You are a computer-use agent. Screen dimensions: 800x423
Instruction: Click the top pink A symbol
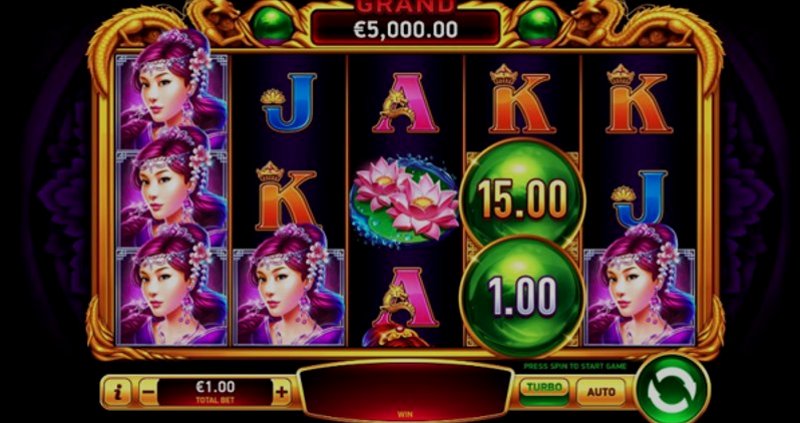(x=405, y=102)
